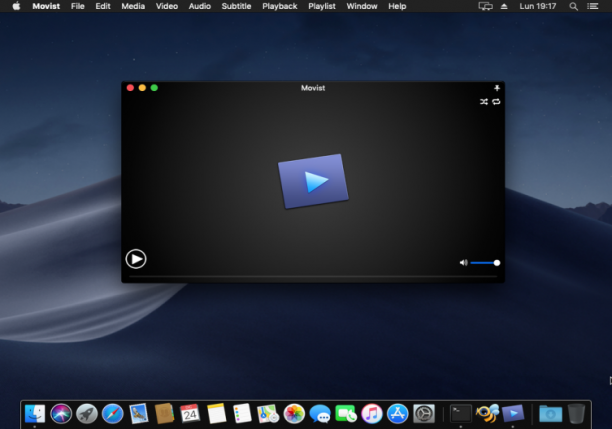Open Photos from the Dock

click(294, 414)
